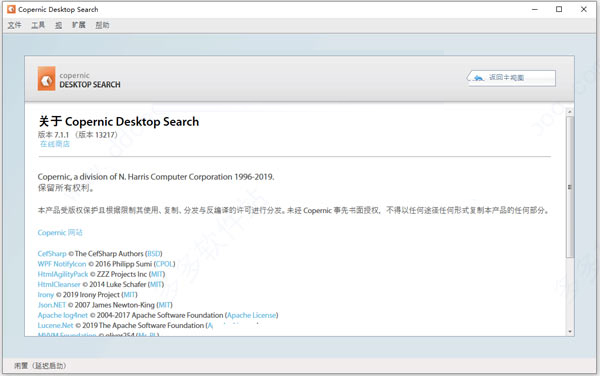Open the 帮助 menu

tap(102, 25)
